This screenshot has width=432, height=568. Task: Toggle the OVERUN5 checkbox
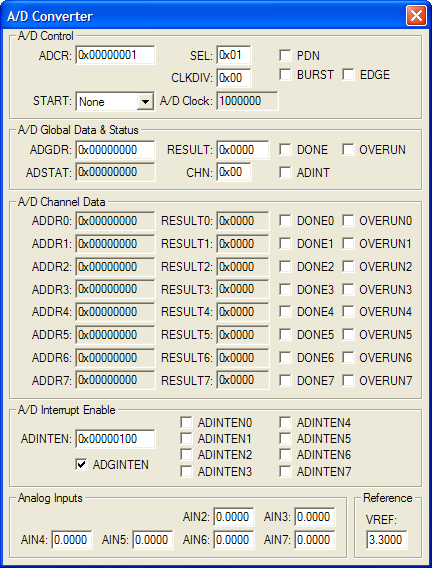[x=348, y=334]
